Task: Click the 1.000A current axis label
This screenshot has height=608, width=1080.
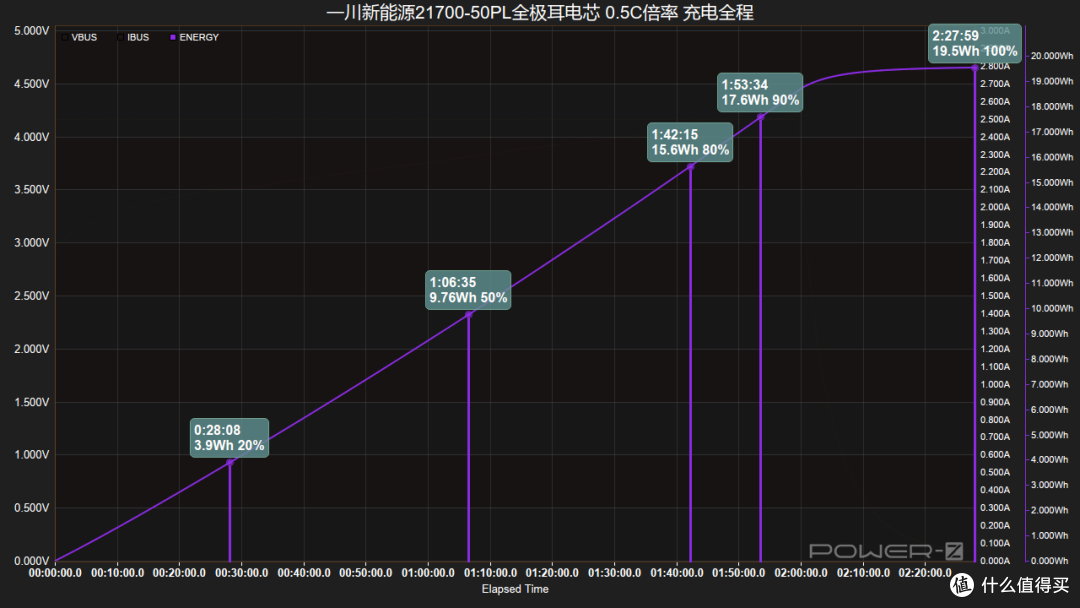Action: point(995,384)
